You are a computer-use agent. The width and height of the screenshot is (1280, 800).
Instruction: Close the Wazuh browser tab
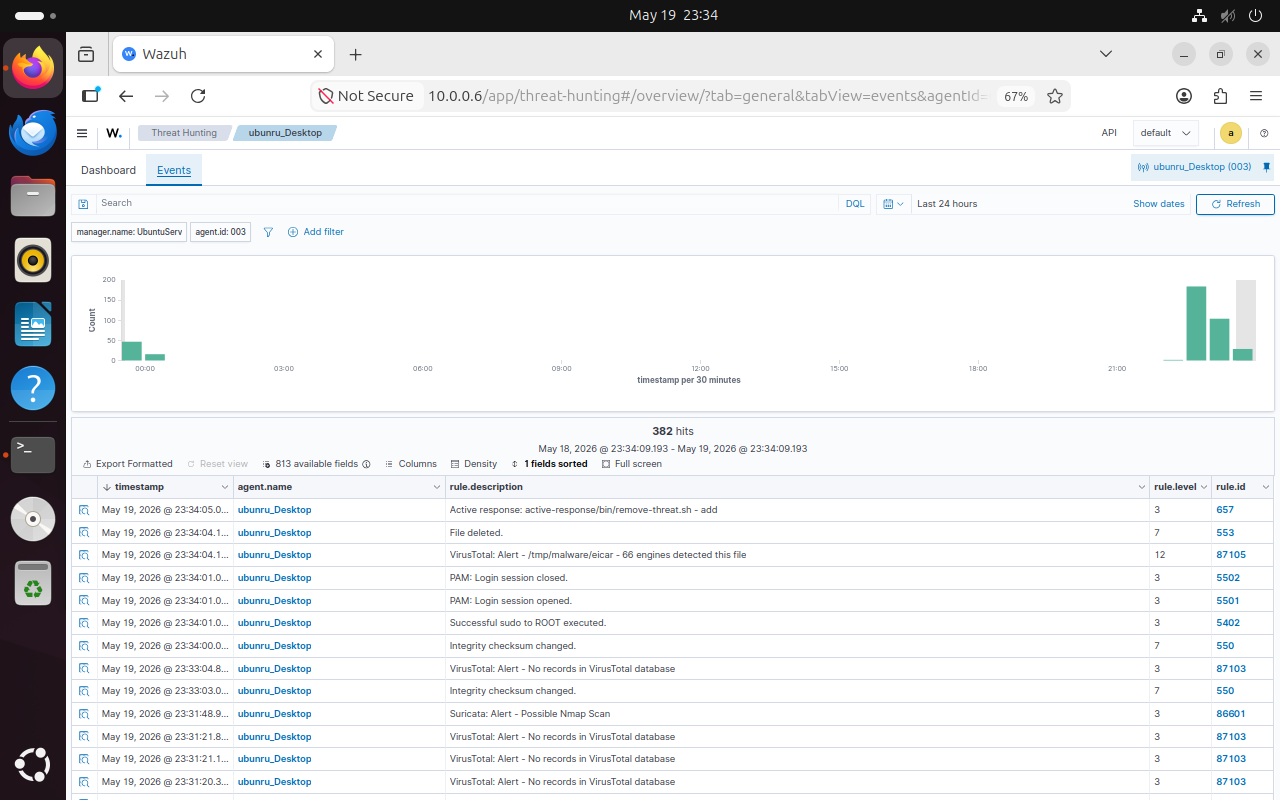pos(318,54)
